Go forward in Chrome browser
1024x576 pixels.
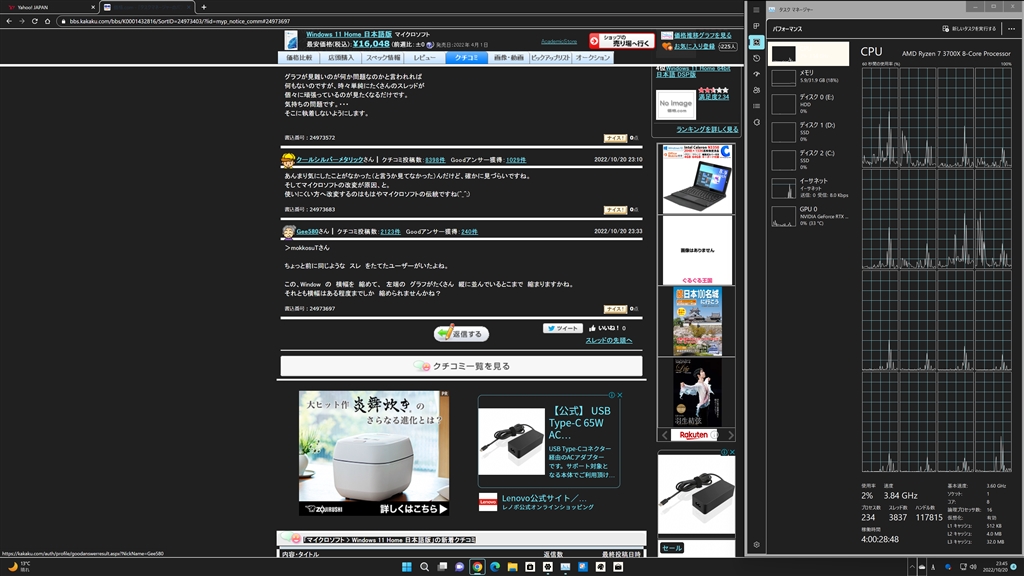22,21
